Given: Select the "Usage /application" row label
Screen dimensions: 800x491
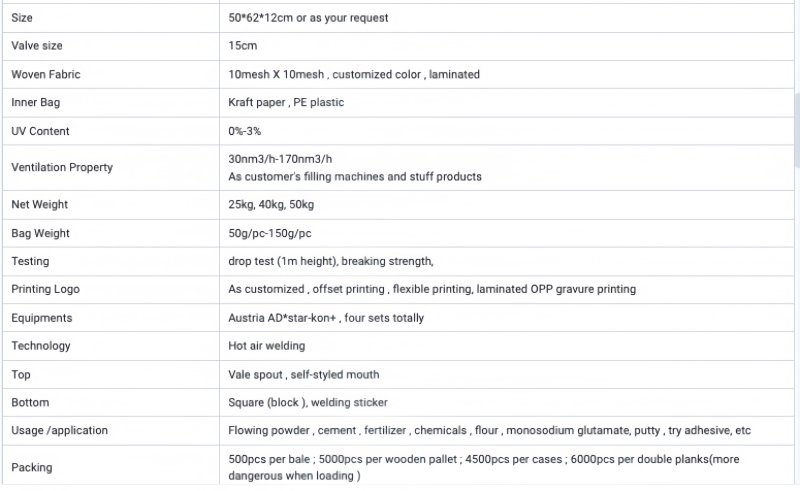Looking at the screenshot, I should click(x=59, y=430).
